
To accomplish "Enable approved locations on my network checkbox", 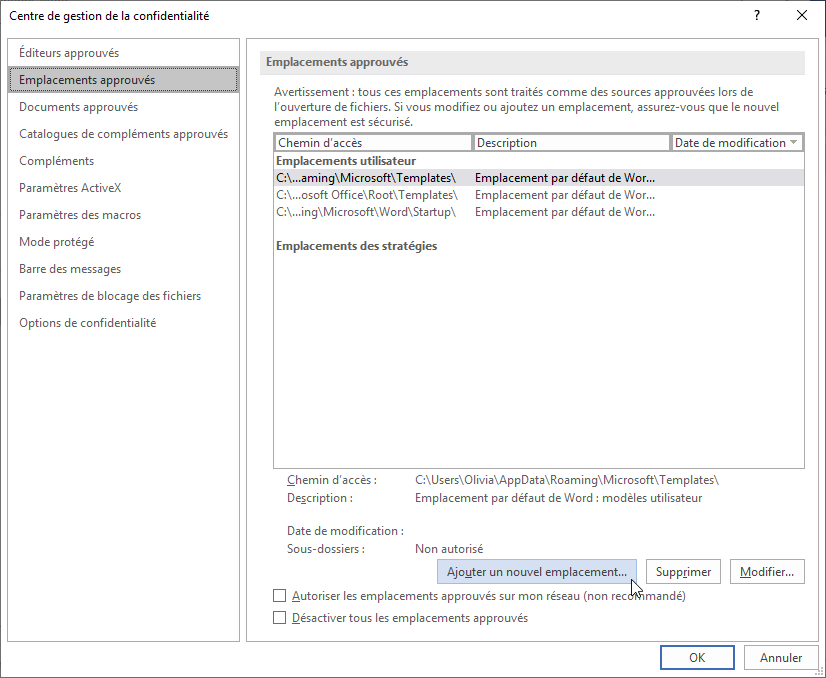I will [280, 596].
